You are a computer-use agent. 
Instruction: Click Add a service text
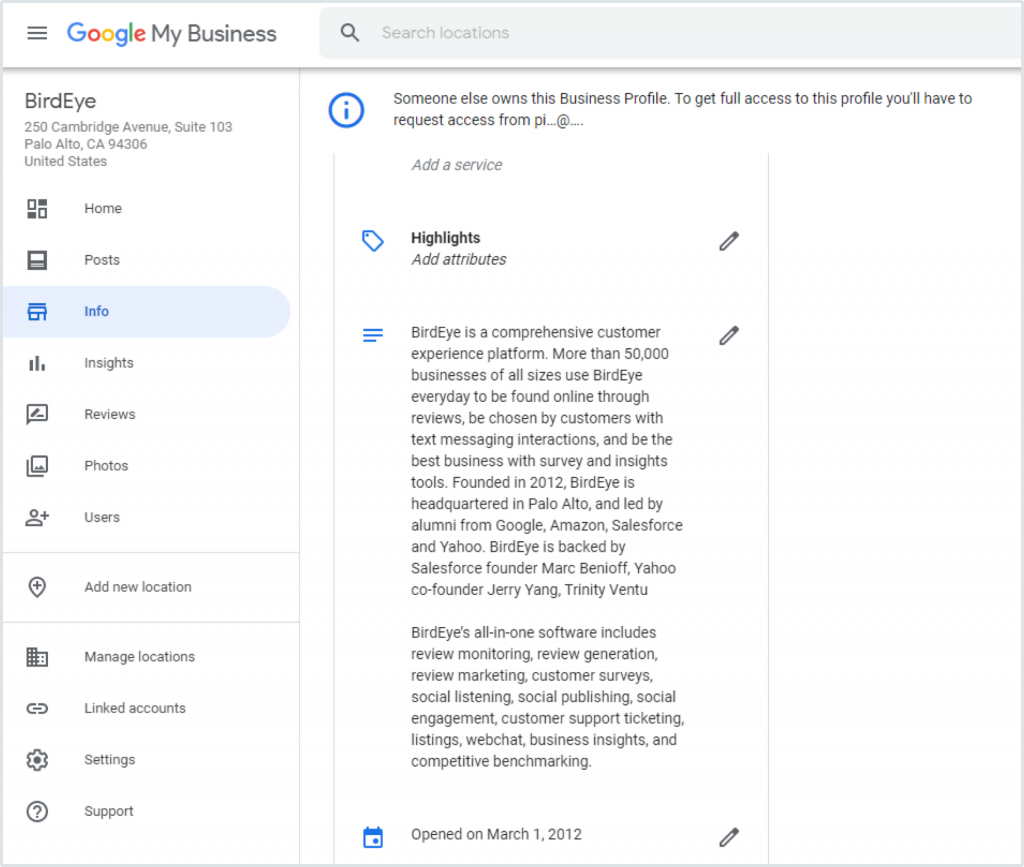pos(457,165)
